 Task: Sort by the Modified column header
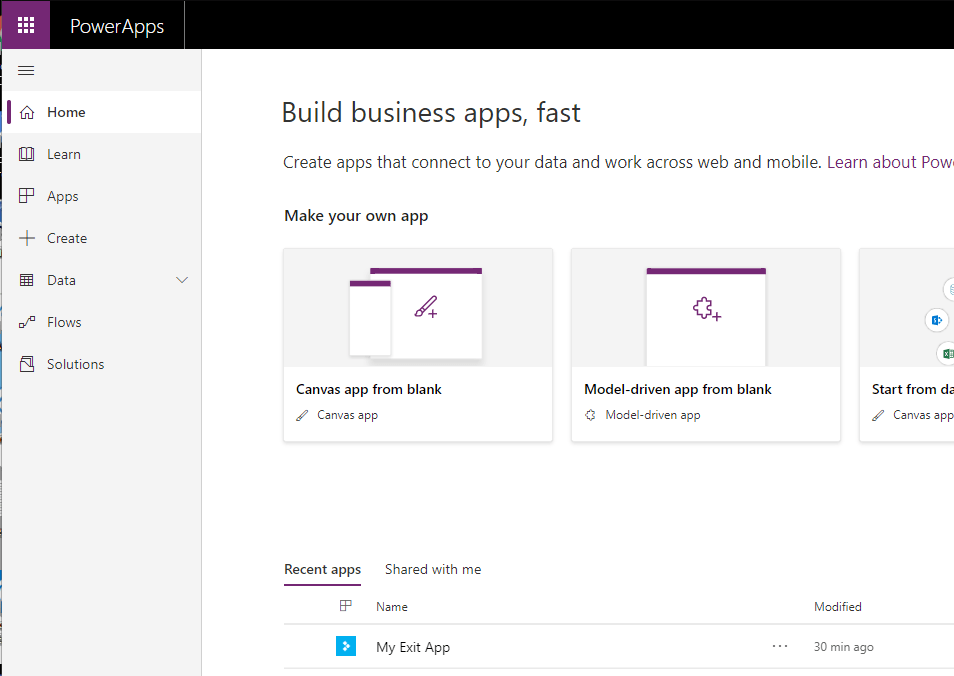tap(838, 607)
